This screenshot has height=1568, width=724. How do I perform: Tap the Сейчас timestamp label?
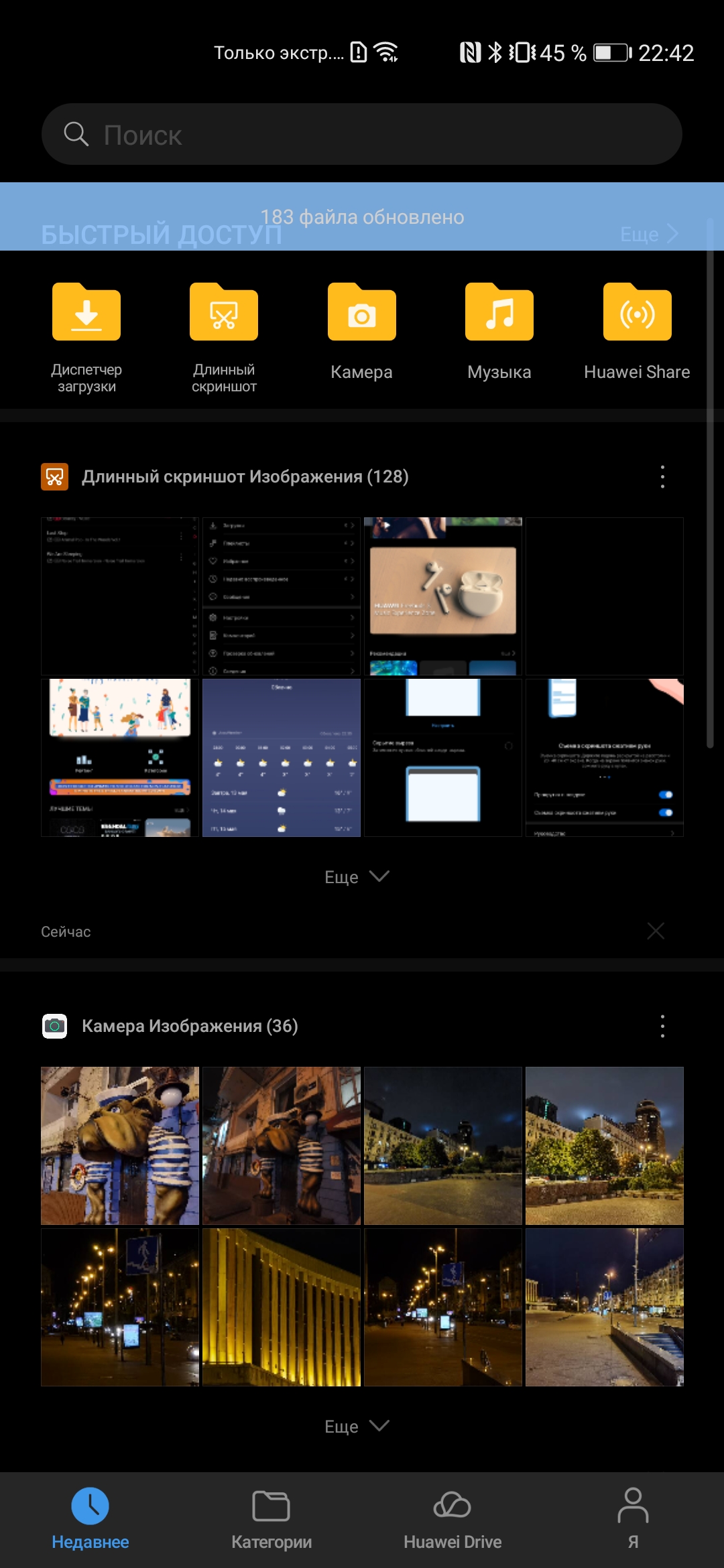coord(66,931)
